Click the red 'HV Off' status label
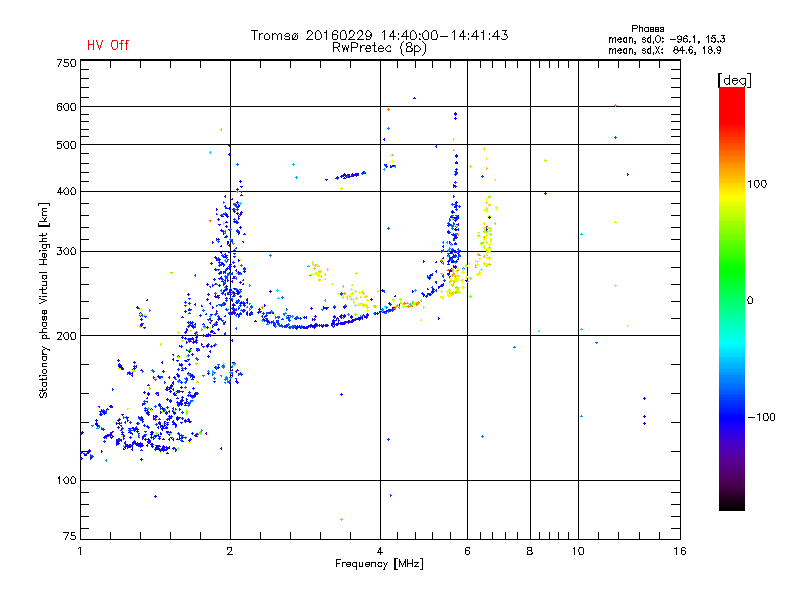 click(108, 45)
